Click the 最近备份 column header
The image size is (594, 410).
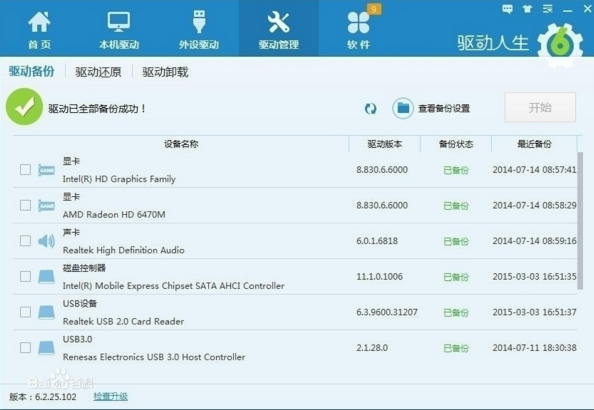[535, 144]
